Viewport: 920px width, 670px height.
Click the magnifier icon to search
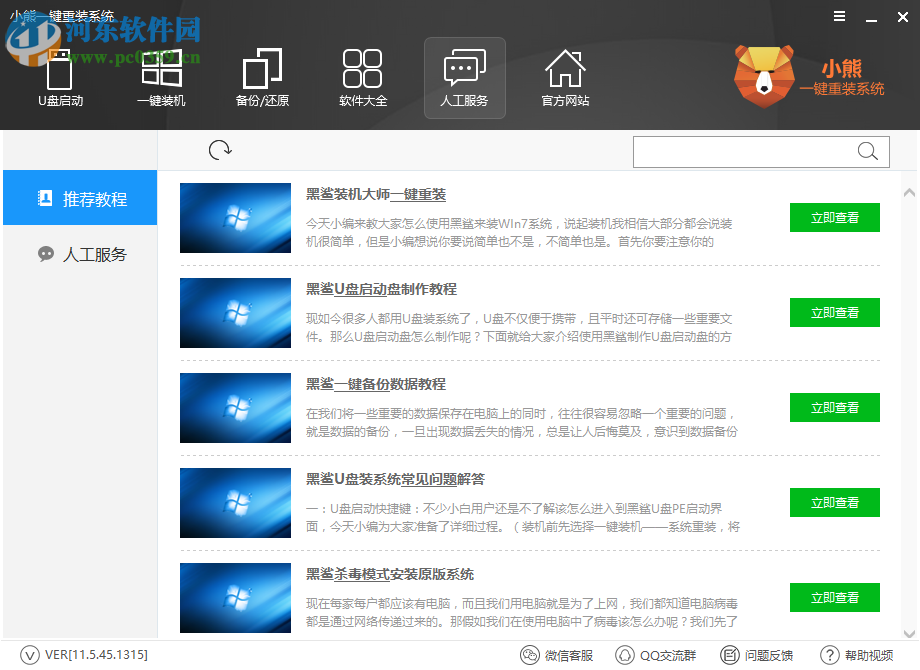pos(866,151)
